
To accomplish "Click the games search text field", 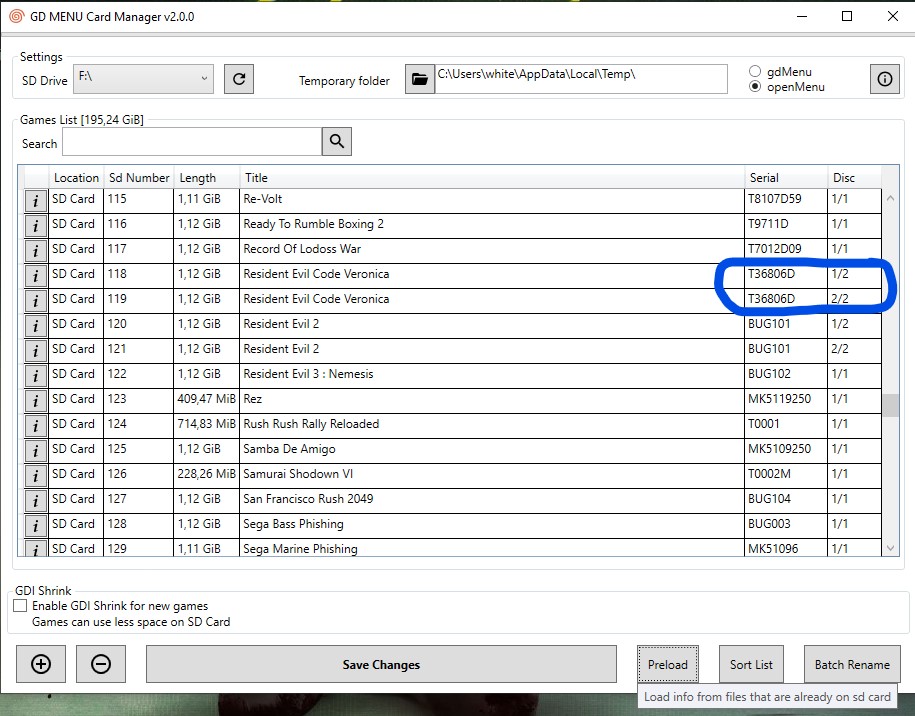I will [x=191, y=142].
